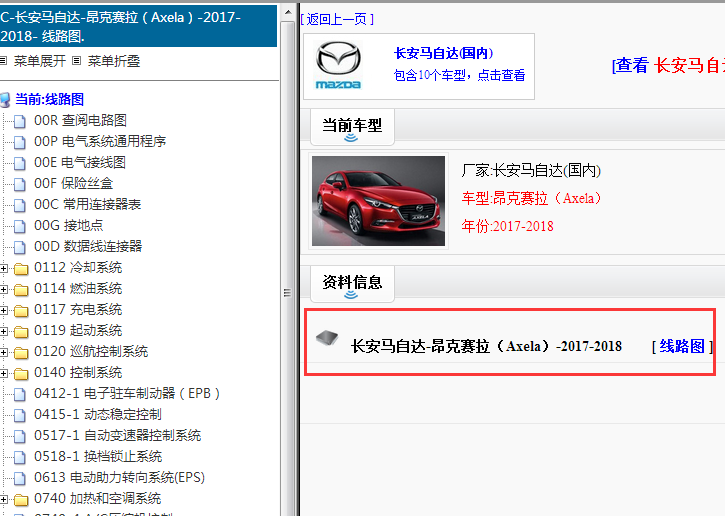Click the page icon beside 00F 保险丝盒
The width and height of the screenshot is (725, 516).
click(19, 184)
